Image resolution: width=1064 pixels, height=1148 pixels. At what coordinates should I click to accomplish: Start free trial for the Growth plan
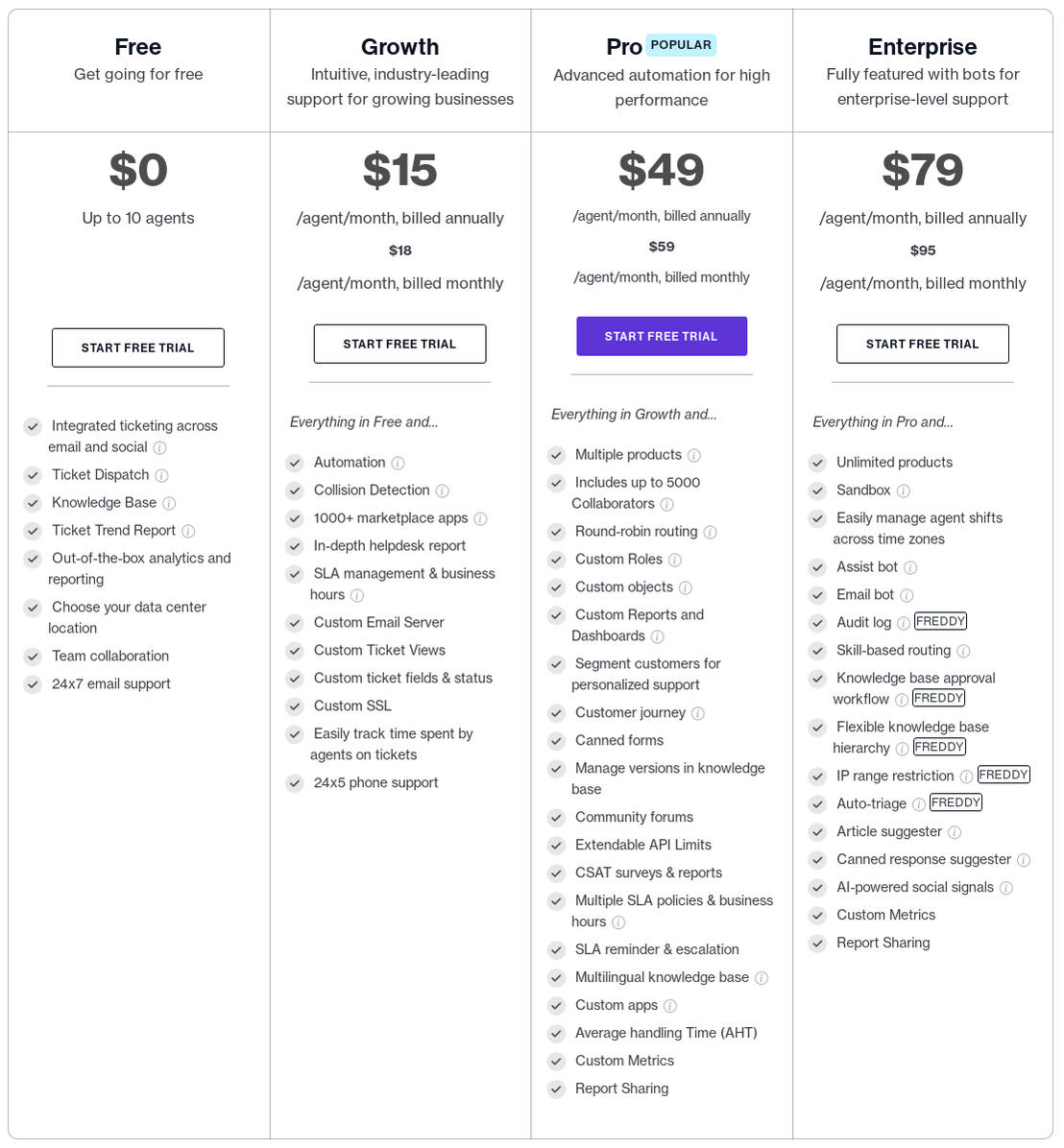[x=399, y=344]
